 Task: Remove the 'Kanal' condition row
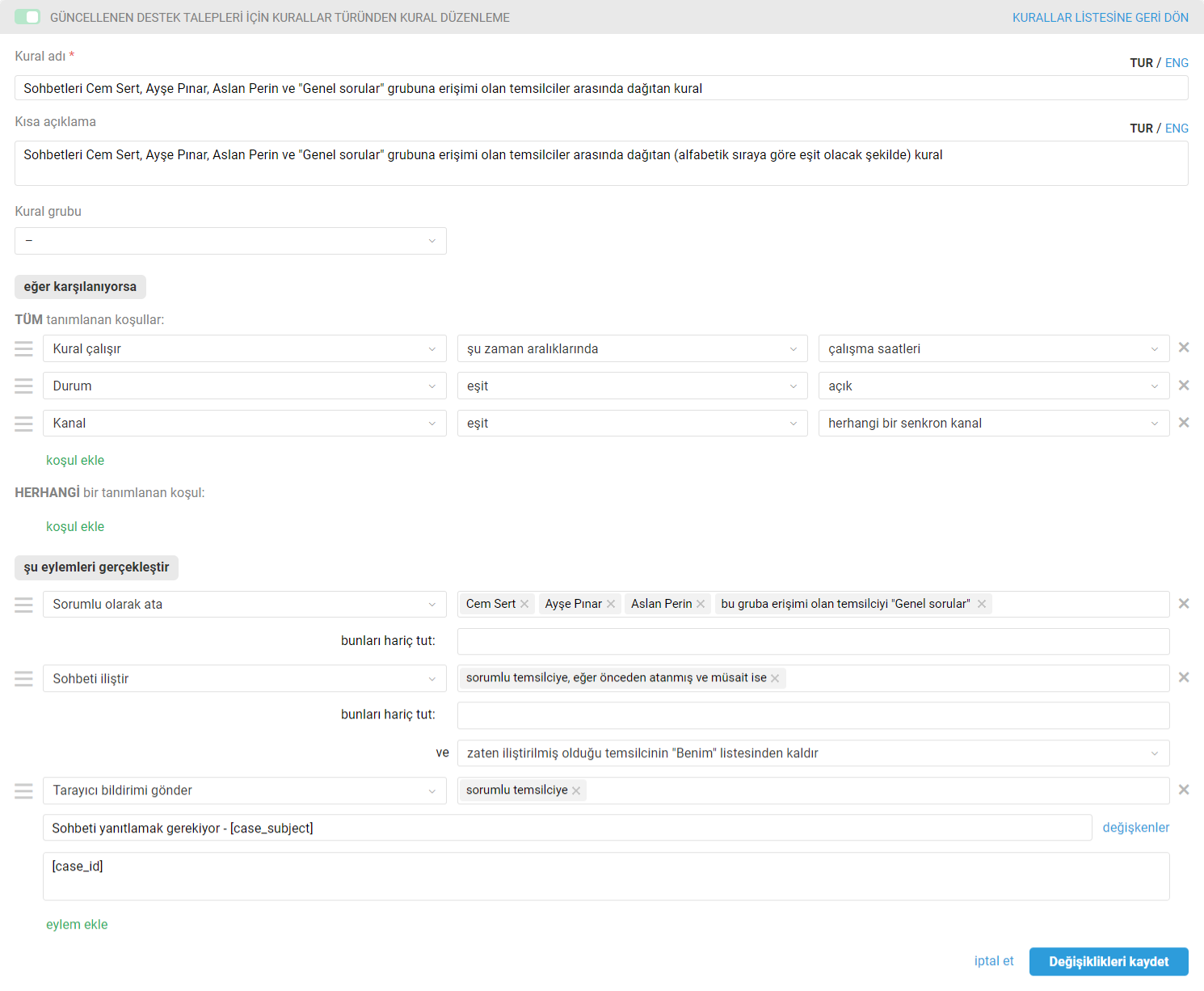pyautogui.click(x=1184, y=423)
